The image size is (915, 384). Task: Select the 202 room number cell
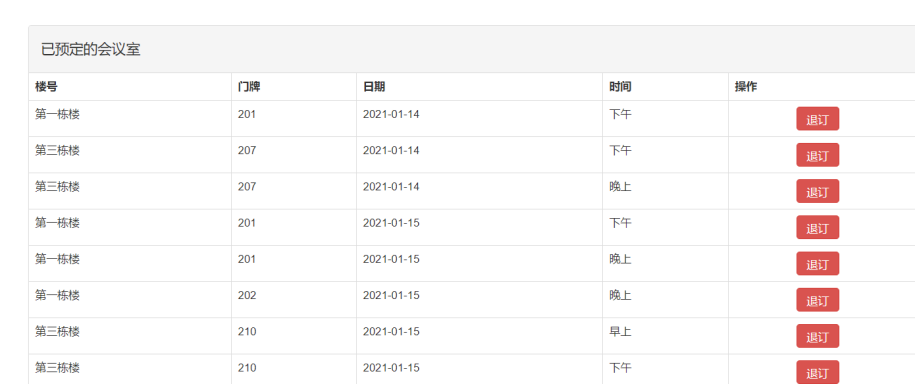pos(247,295)
